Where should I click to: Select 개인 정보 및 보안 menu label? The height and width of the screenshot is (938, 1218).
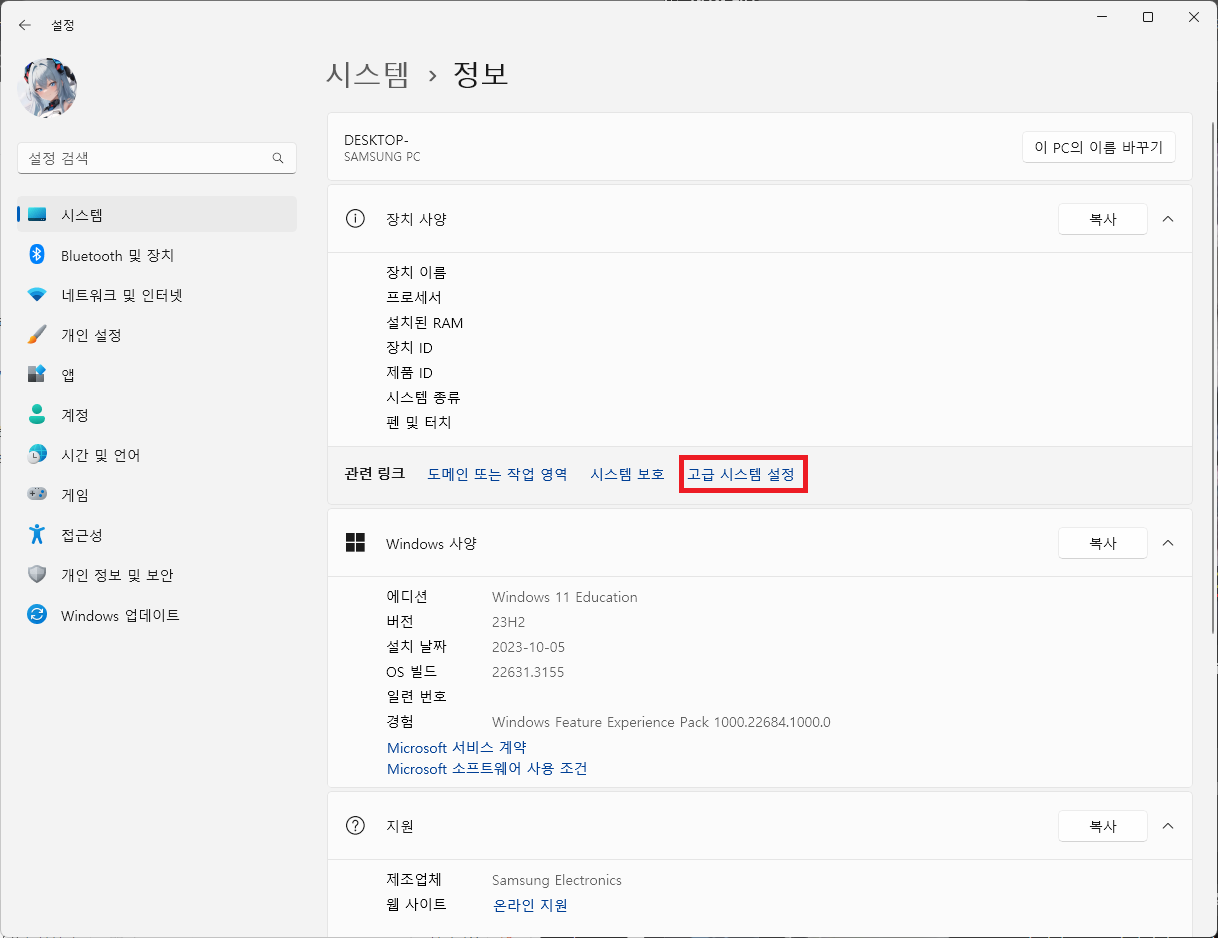coord(117,576)
